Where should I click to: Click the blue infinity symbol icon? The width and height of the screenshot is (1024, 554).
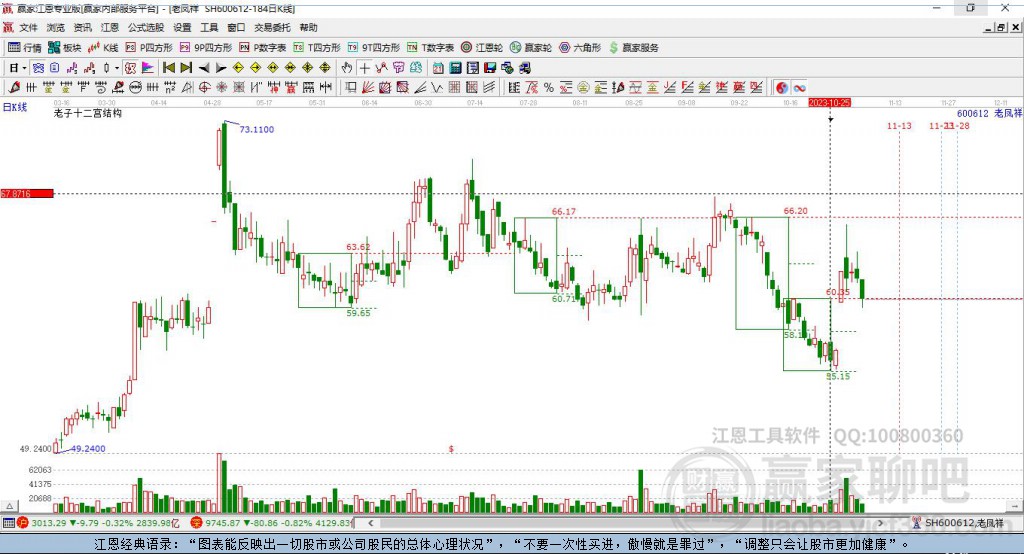799,88
